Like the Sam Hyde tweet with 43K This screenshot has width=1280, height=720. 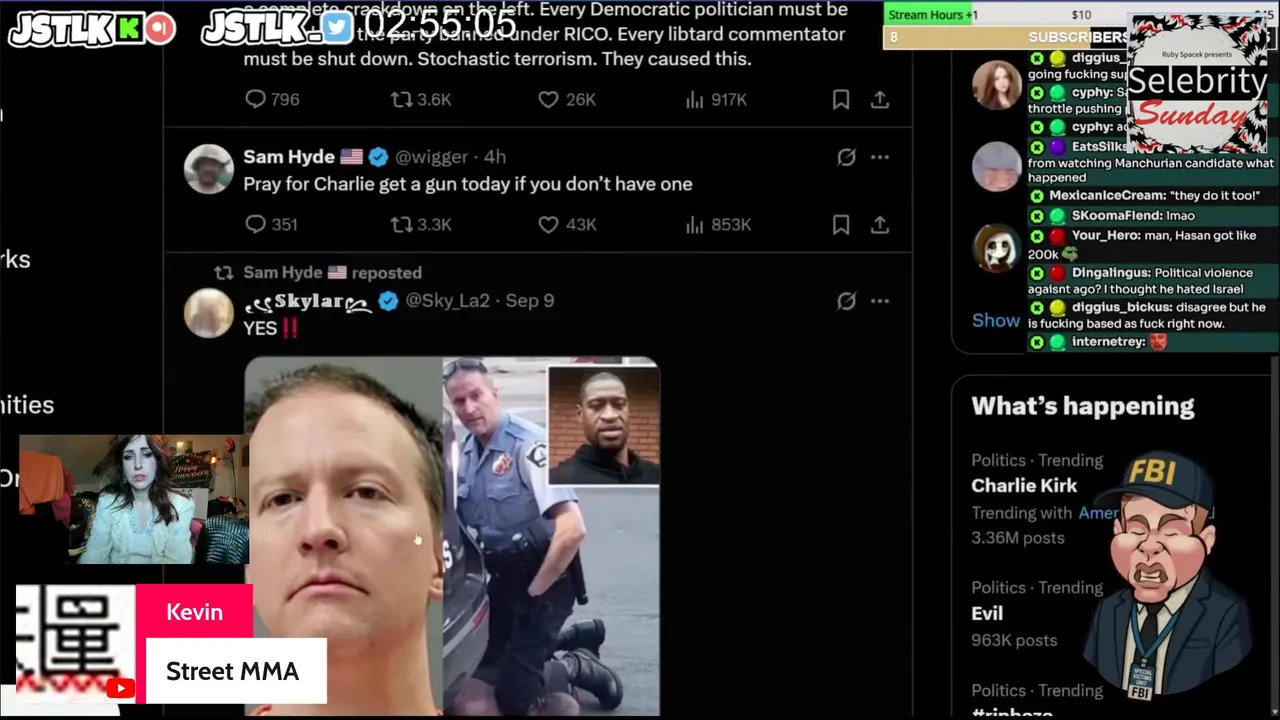click(566, 225)
